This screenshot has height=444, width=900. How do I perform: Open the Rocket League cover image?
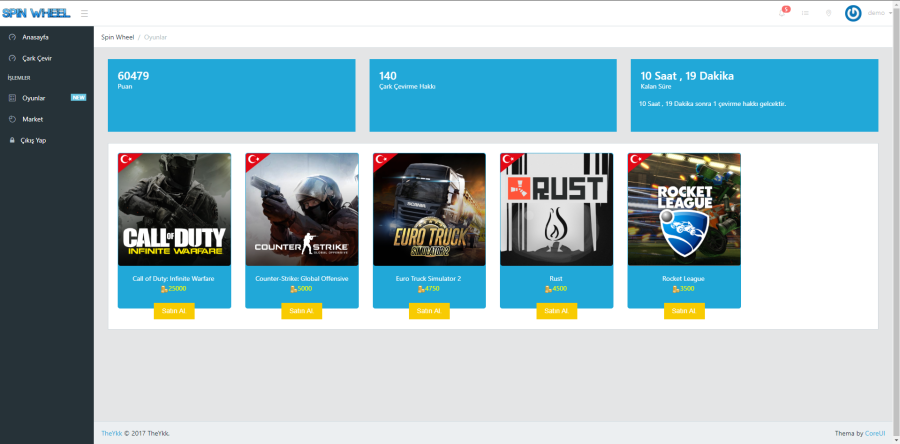pos(684,209)
